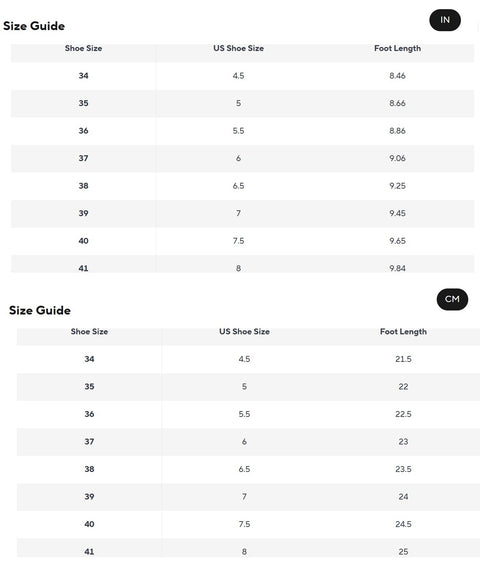Screen dimensions: 480x574
Task: Select foot length 9.06 cell
Action: pos(397,158)
